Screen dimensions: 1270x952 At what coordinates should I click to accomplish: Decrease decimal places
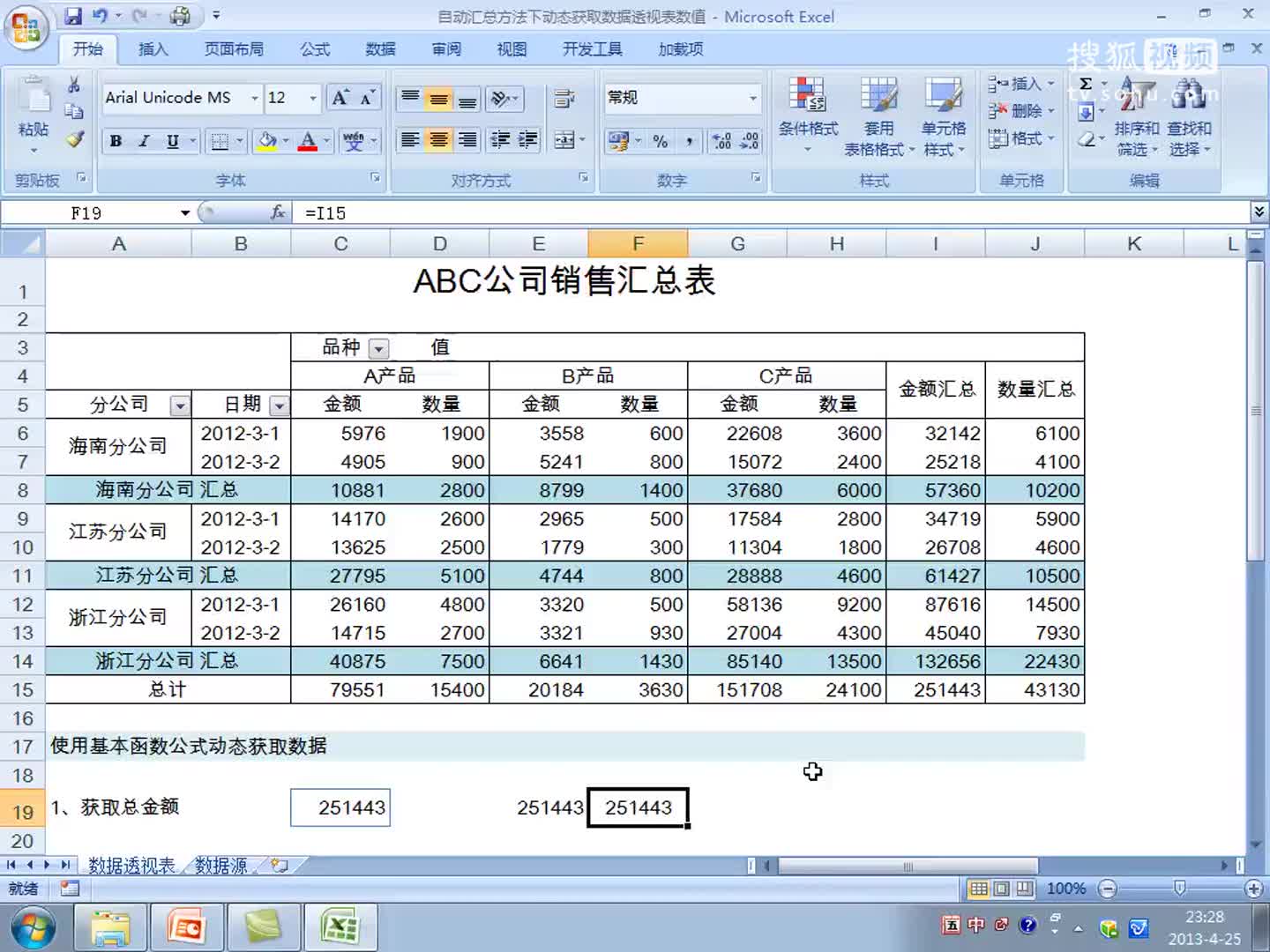[750, 141]
